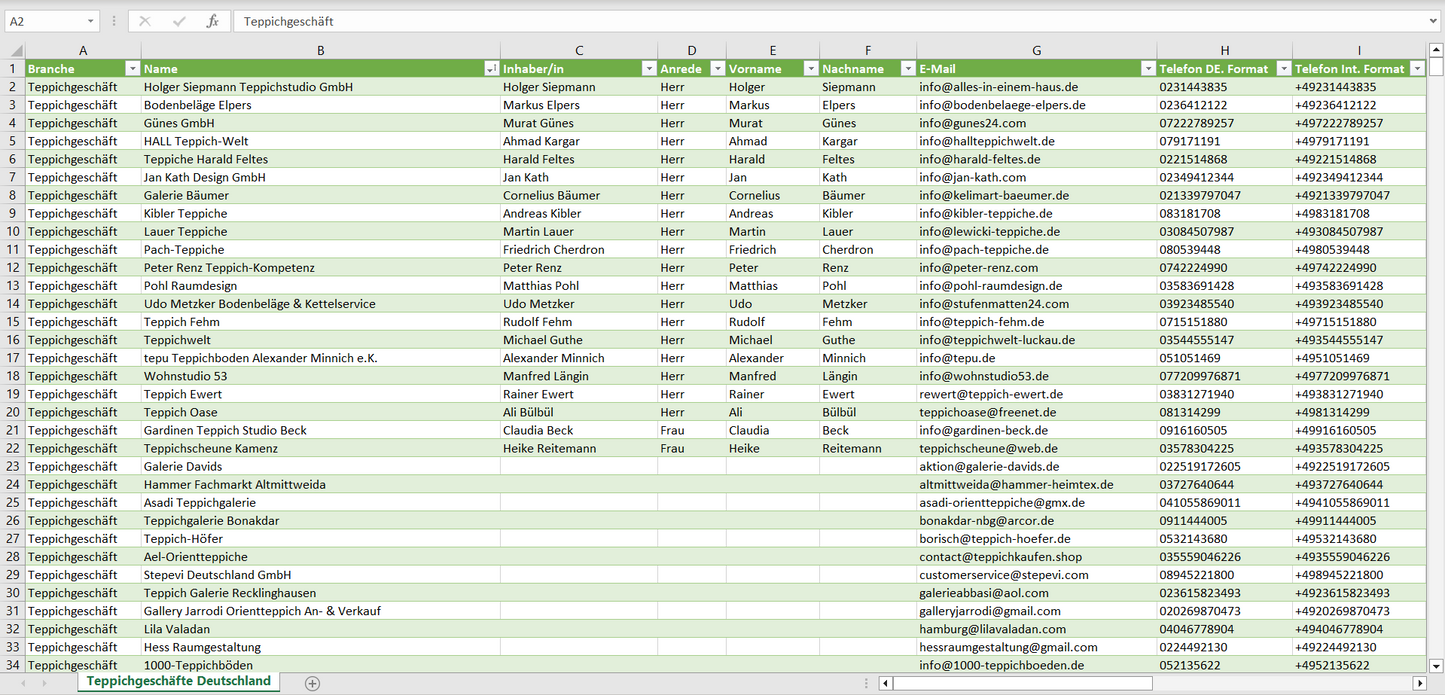Open the Name Box dropdown arrow
1445x695 pixels.
[90, 21]
